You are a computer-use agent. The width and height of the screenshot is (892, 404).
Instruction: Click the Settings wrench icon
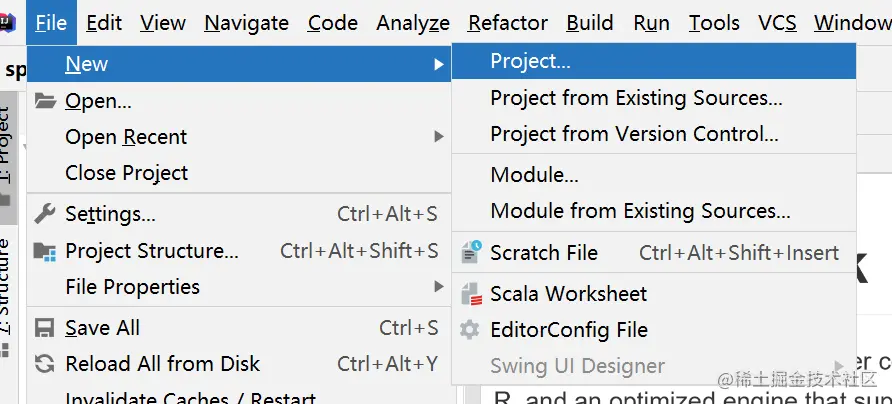click(x=44, y=214)
